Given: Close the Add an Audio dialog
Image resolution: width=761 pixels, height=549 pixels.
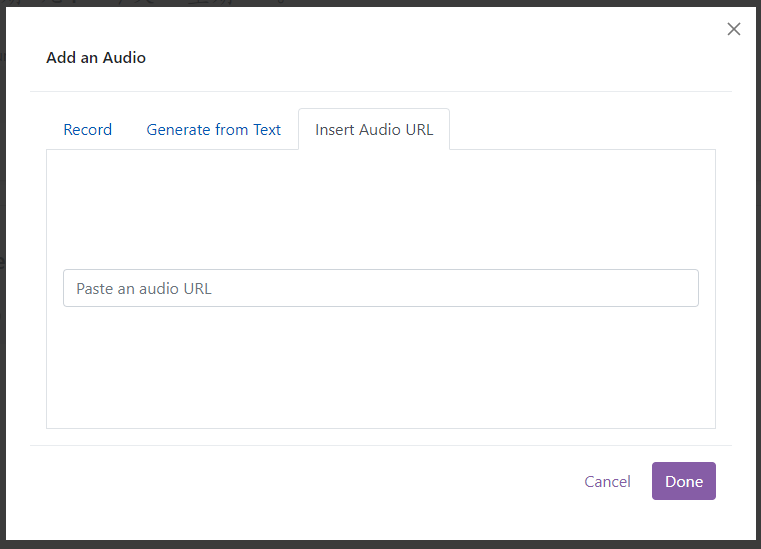Looking at the screenshot, I should [x=733, y=29].
